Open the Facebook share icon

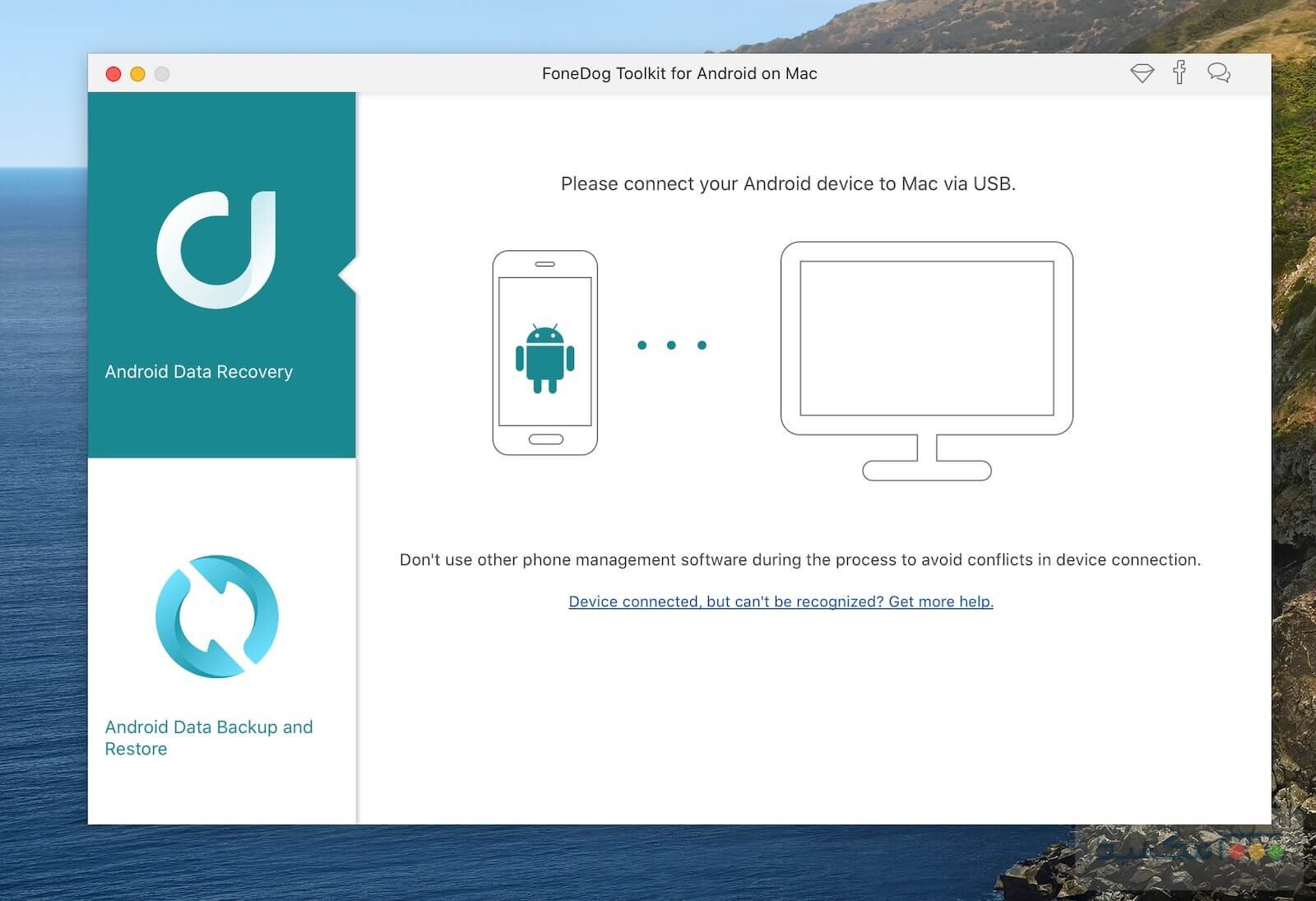tap(1180, 73)
